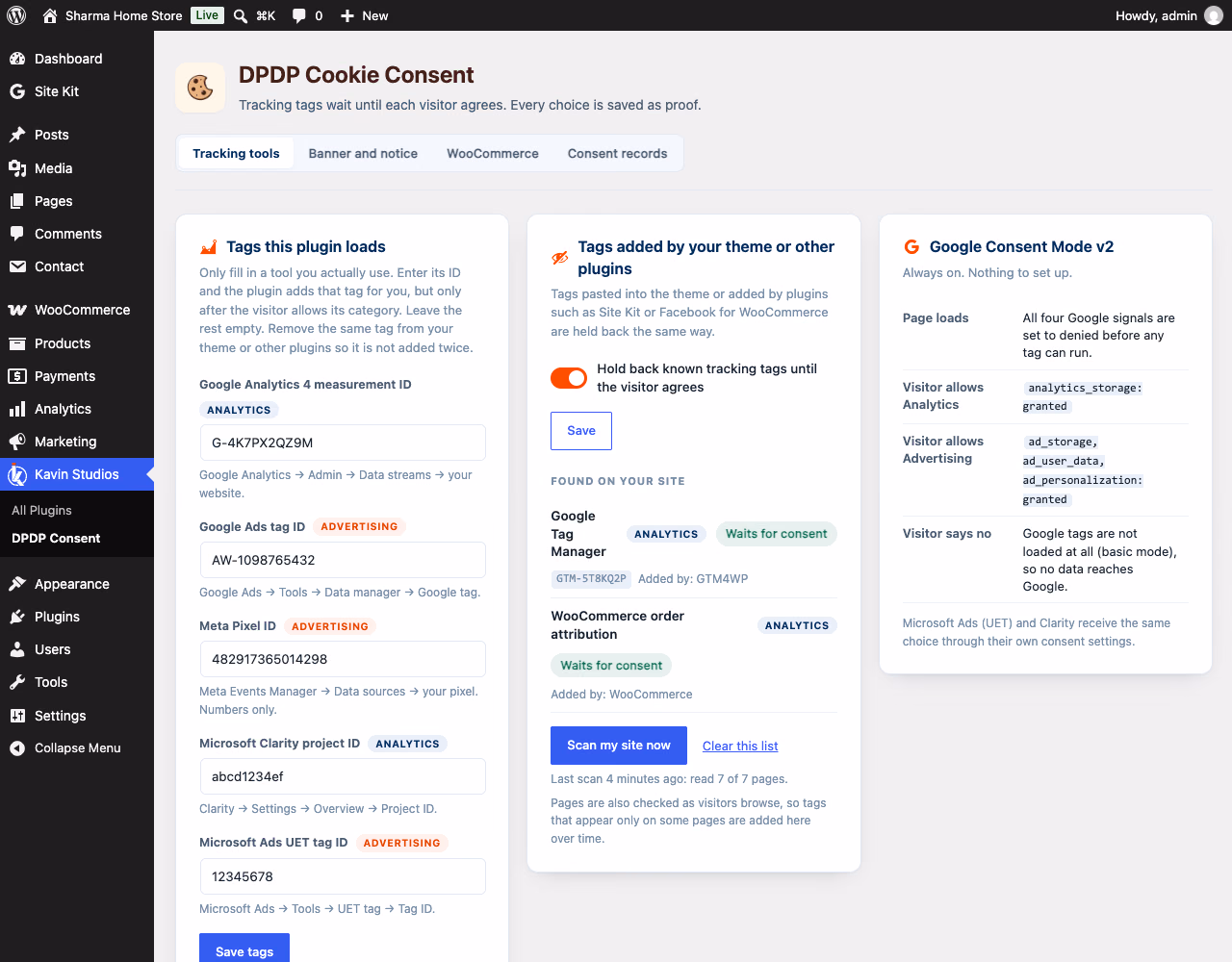Click the ⌘K search shortcut label
This screenshot has height=962, width=1232.
pyautogui.click(x=266, y=15)
